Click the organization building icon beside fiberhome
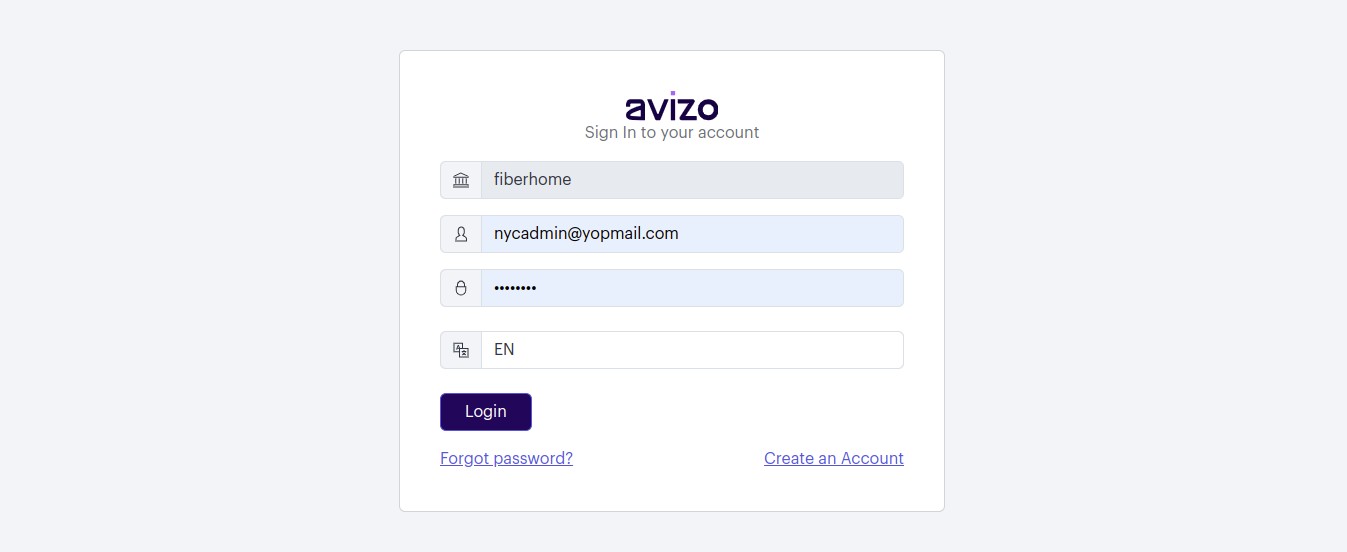 (461, 180)
